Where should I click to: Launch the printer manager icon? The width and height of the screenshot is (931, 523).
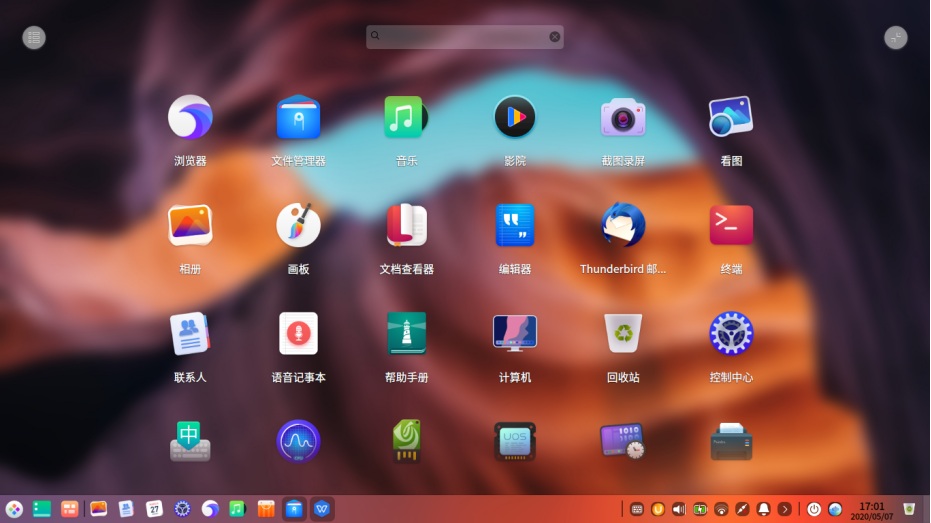731,442
